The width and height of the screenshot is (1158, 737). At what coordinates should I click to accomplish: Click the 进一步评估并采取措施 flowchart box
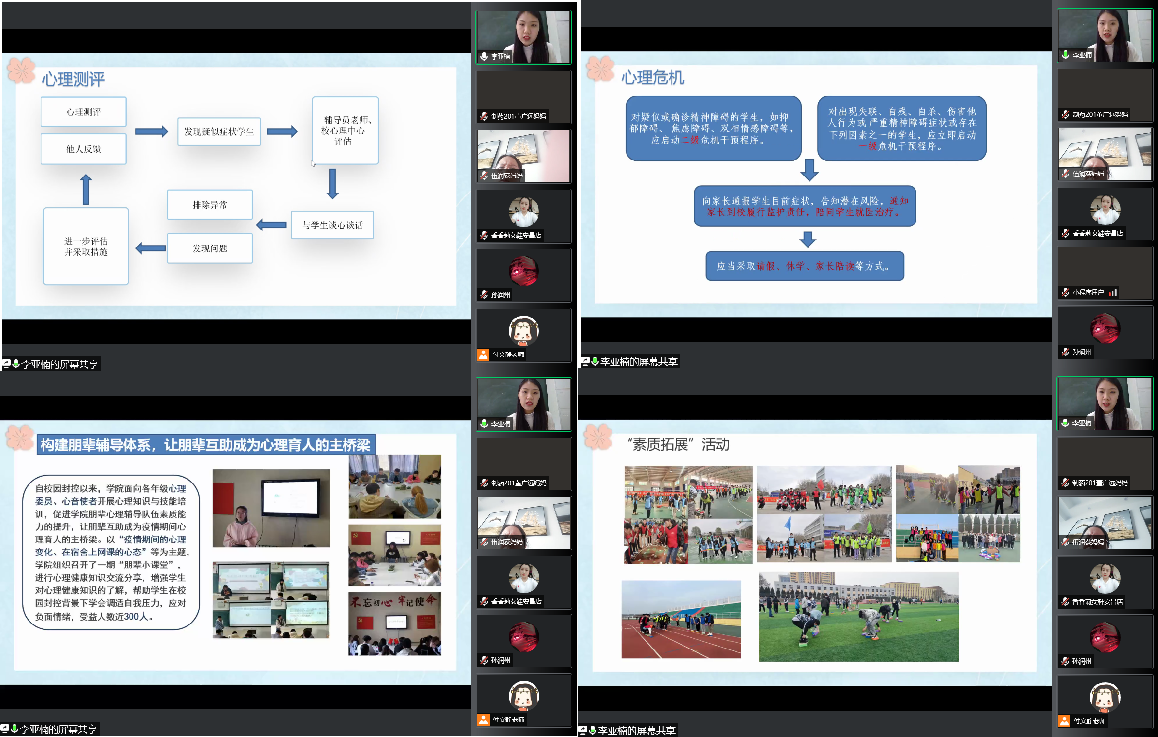point(85,246)
